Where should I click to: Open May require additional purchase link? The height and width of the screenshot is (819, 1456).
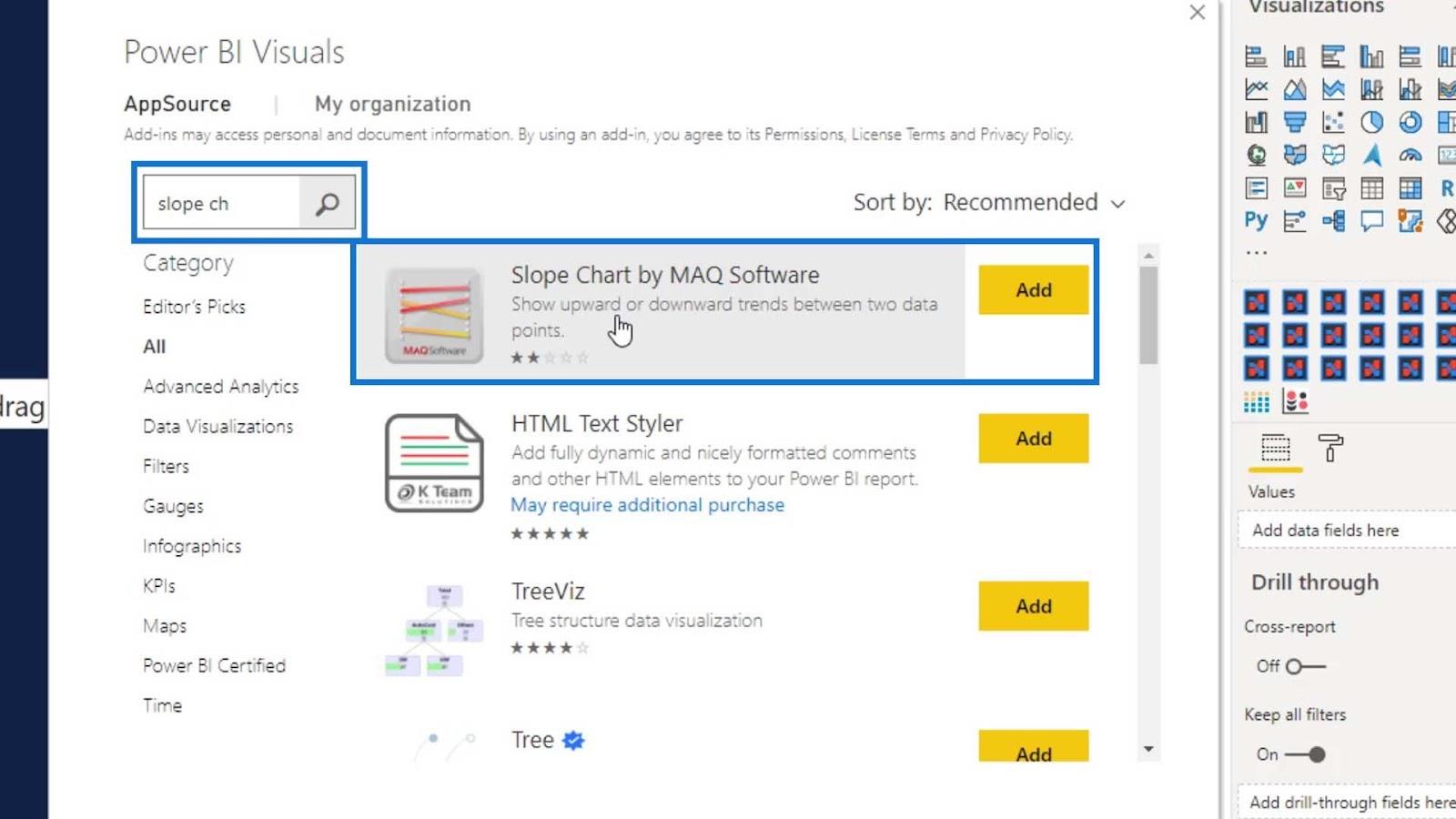[647, 505]
